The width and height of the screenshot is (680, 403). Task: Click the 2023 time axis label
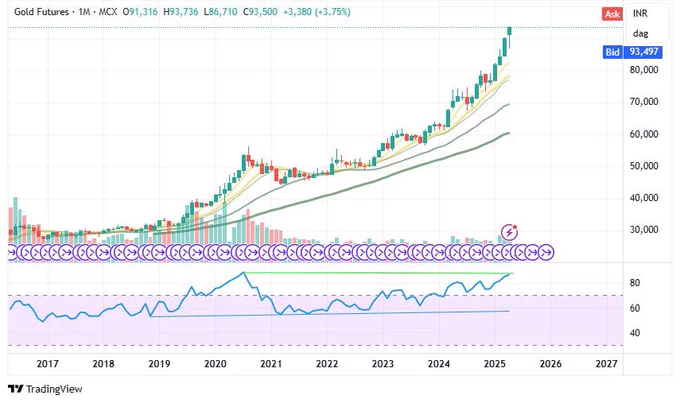tap(382, 364)
